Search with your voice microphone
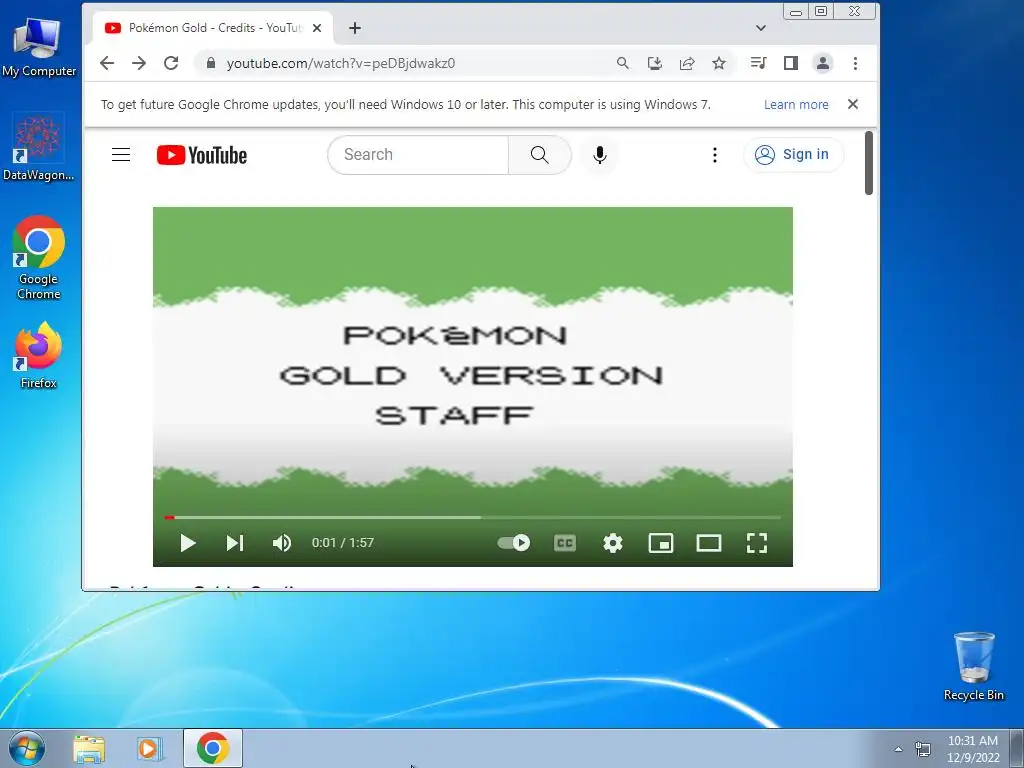This screenshot has width=1024, height=768. 600,155
